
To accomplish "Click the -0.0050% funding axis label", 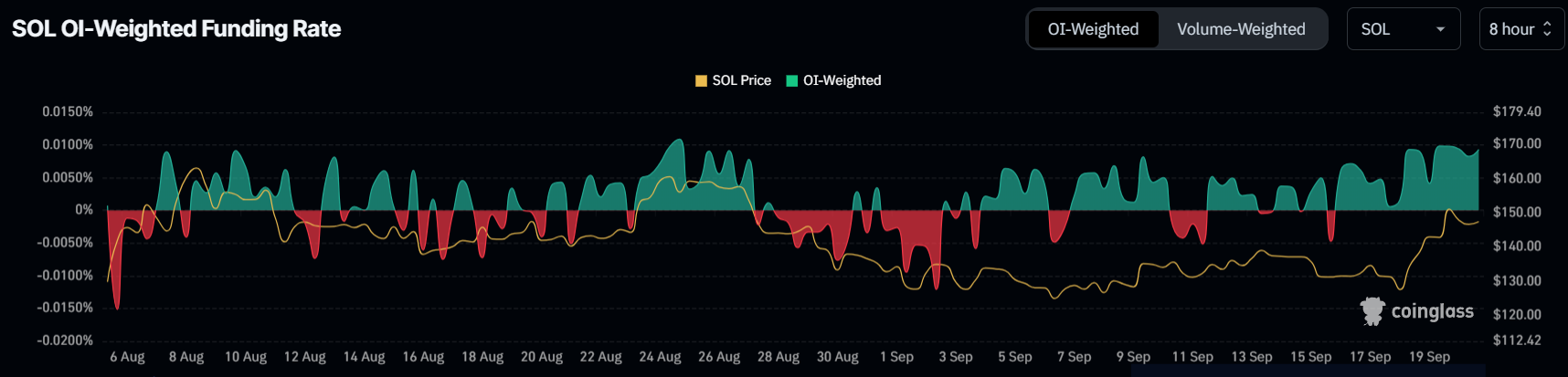I will 65,243.
